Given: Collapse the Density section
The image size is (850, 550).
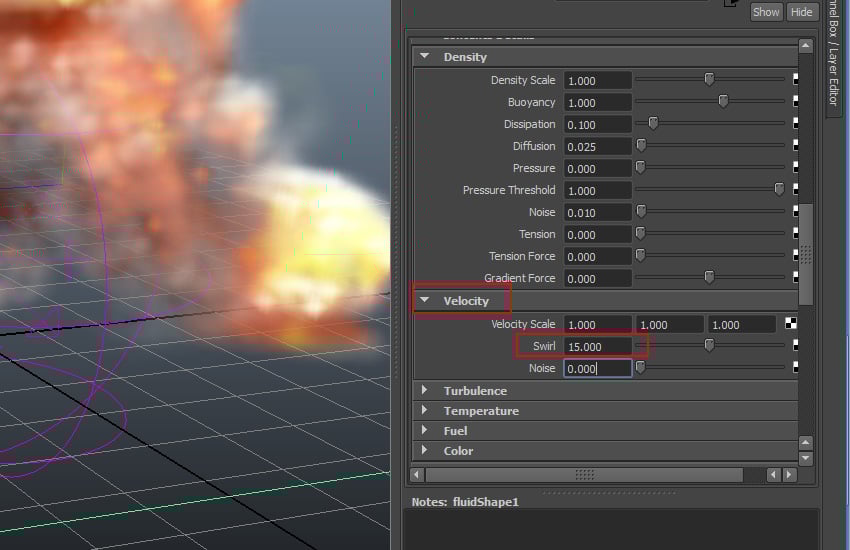Looking at the screenshot, I should [424, 57].
